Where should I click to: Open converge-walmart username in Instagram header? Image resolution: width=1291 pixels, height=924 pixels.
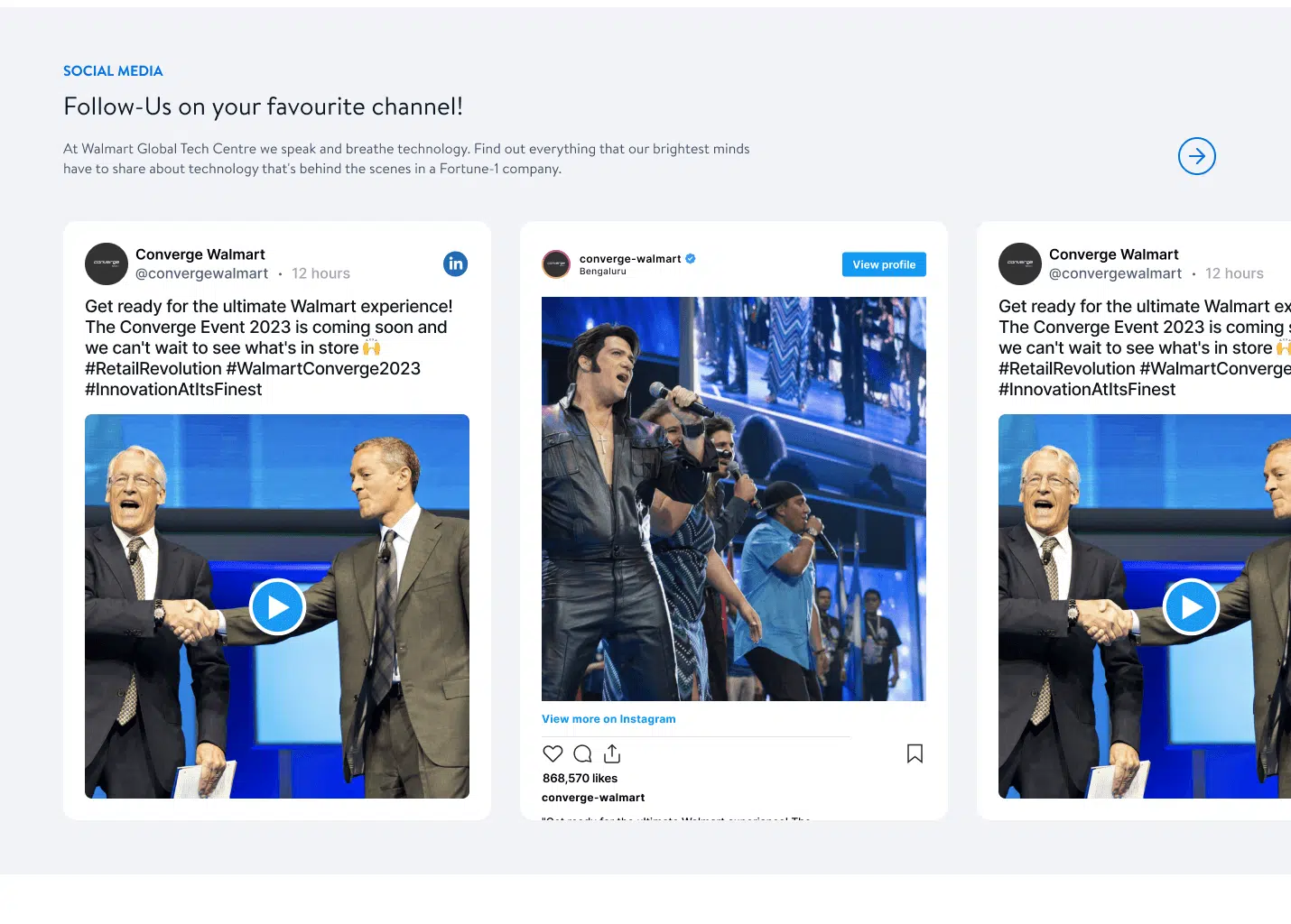coord(630,259)
